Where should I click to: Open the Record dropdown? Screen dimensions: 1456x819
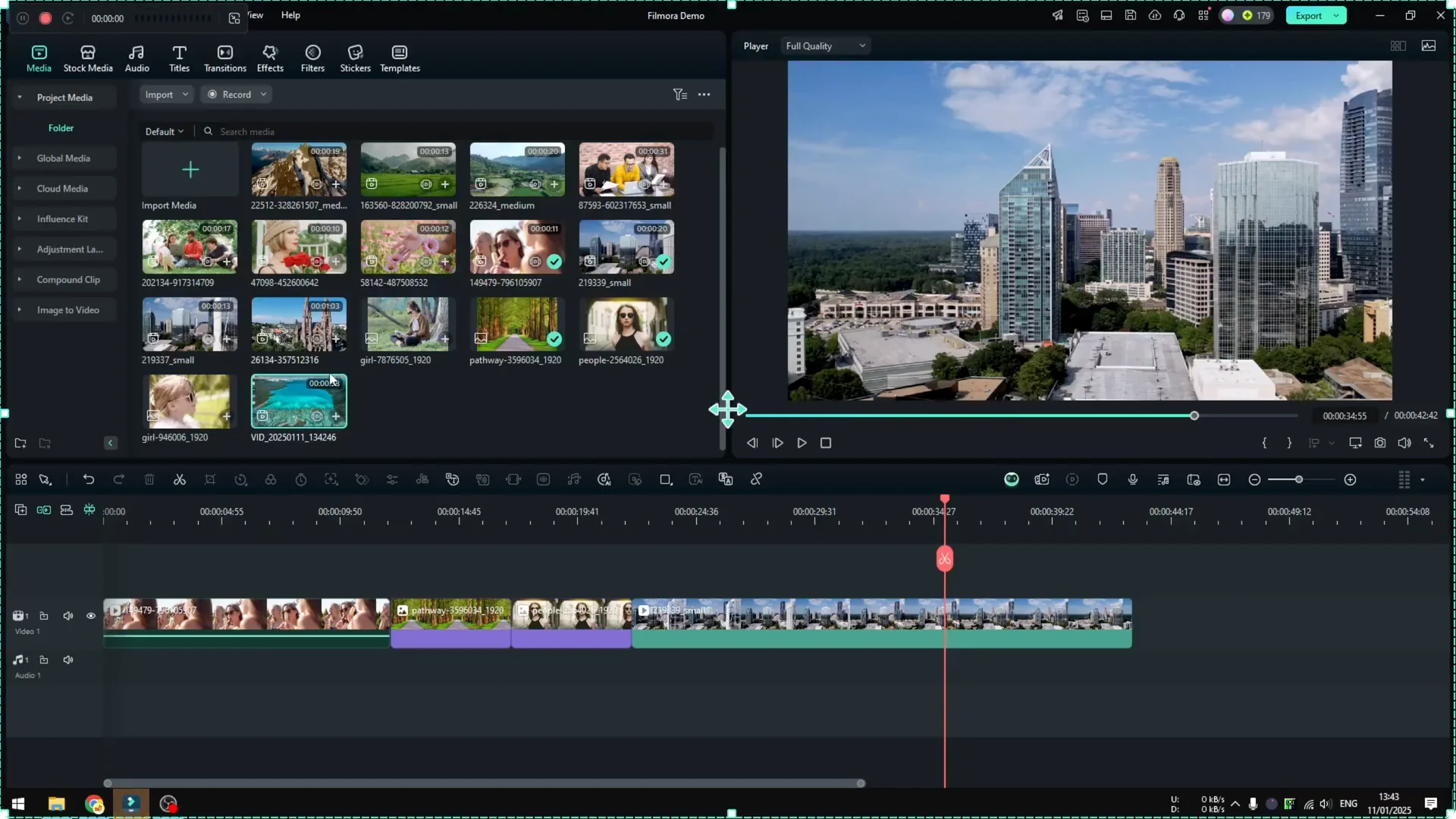click(237, 95)
